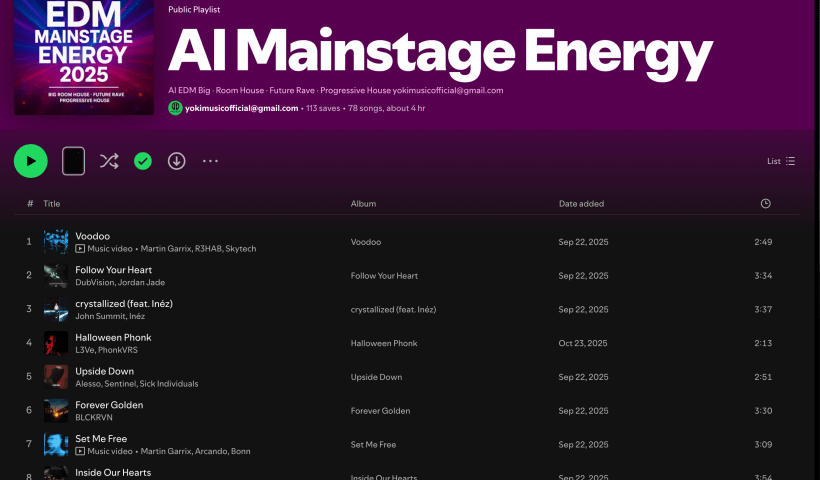Click the music video icon under Set Me Free
The height and width of the screenshot is (480, 820).
[x=80, y=451]
